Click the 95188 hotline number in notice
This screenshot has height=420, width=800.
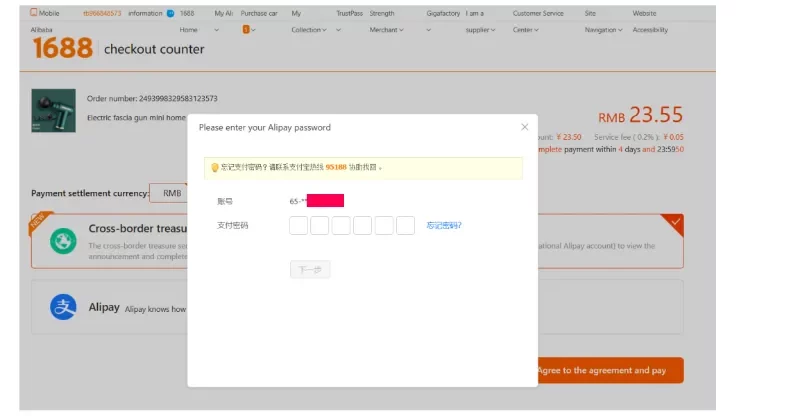[x=336, y=167]
